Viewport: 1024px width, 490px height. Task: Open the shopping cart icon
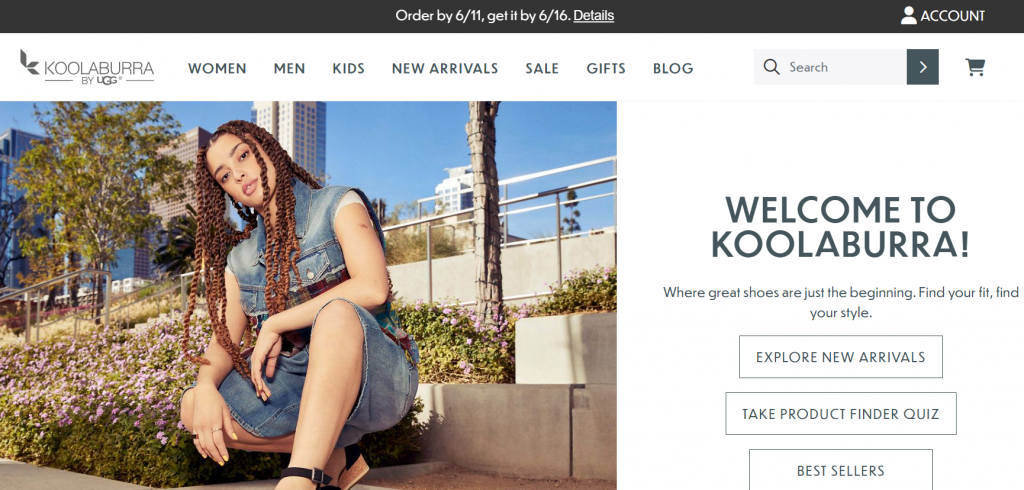pos(975,67)
